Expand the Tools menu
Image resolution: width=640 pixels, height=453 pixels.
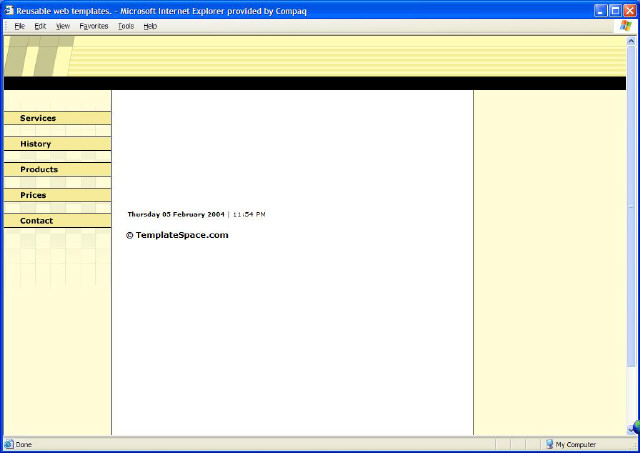point(126,26)
